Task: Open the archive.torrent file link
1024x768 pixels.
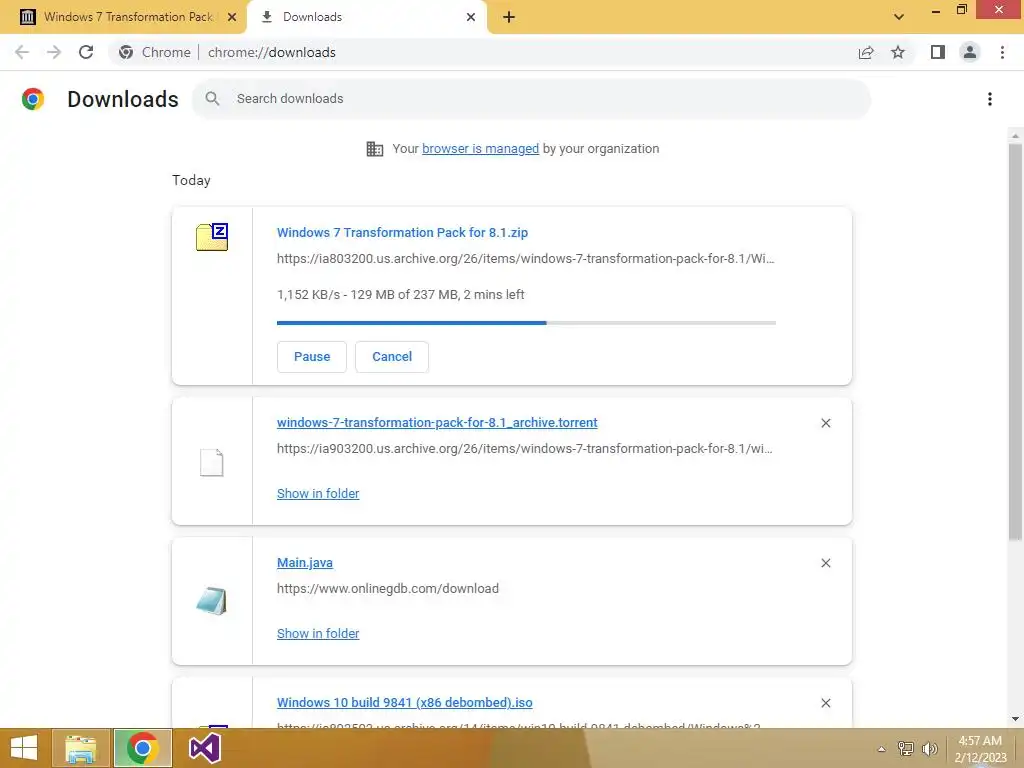Action: pyautogui.click(x=437, y=423)
